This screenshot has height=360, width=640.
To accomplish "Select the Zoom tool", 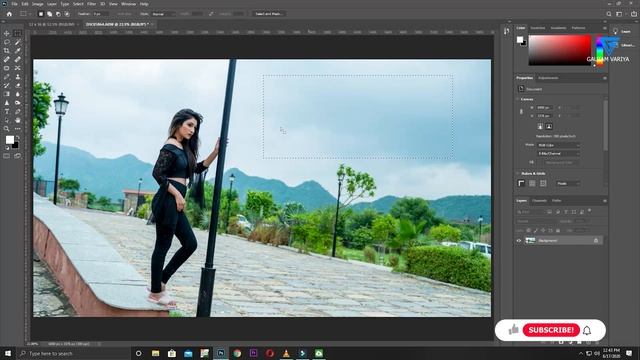I will pos(7,129).
